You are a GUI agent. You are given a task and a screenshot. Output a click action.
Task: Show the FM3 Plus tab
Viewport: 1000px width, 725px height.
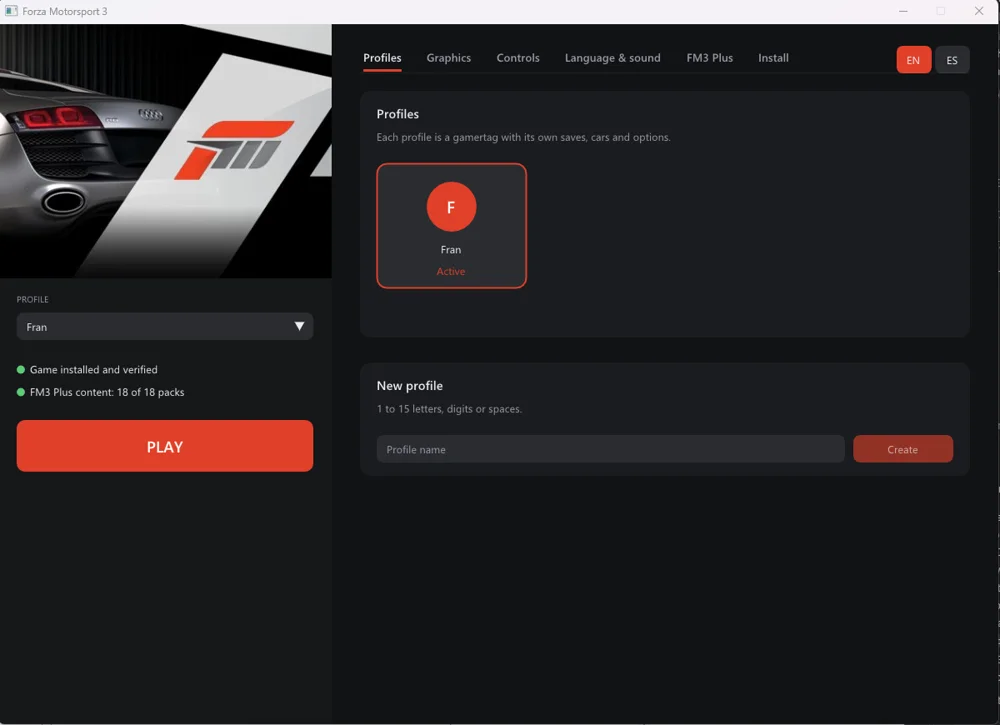(709, 58)
